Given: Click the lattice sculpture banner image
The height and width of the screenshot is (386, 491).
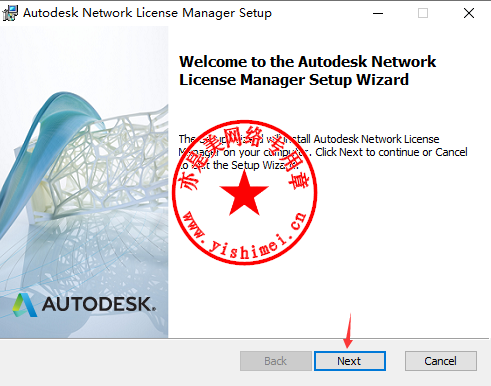Looking at the screenshot, I should point(84,182).
